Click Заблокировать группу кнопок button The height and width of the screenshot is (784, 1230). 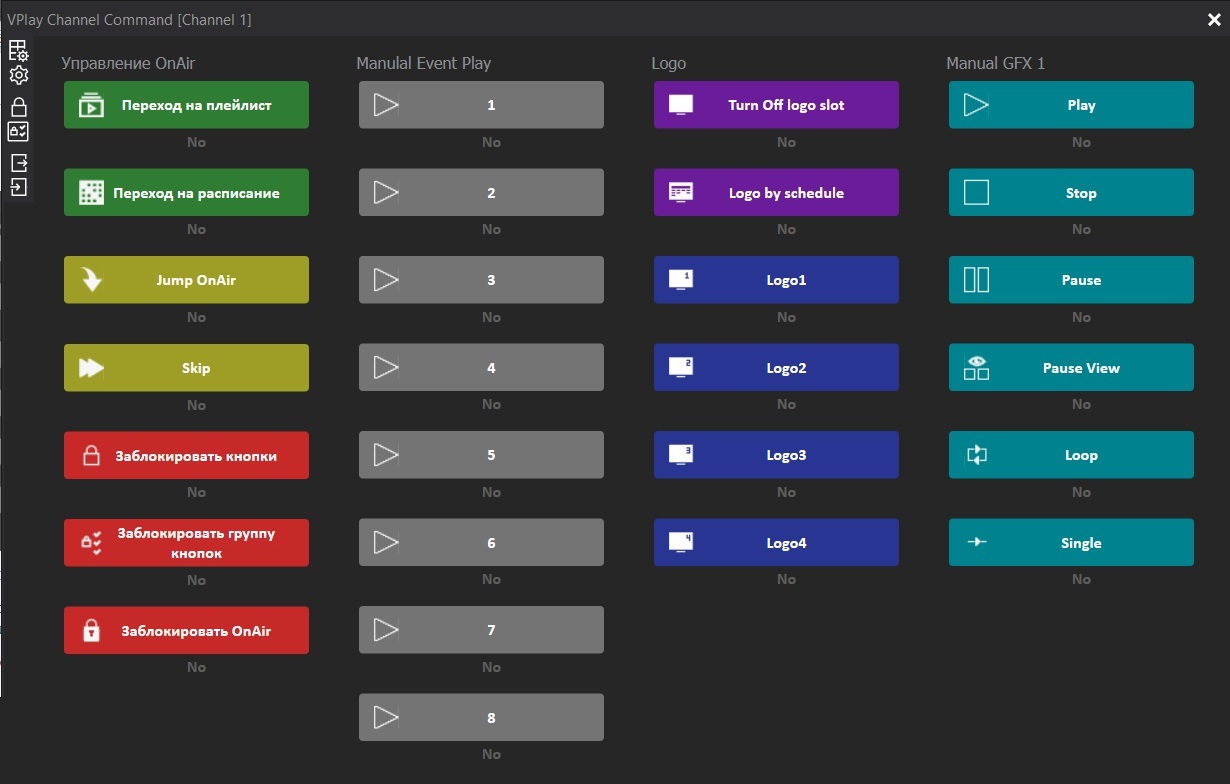(186, 543)
